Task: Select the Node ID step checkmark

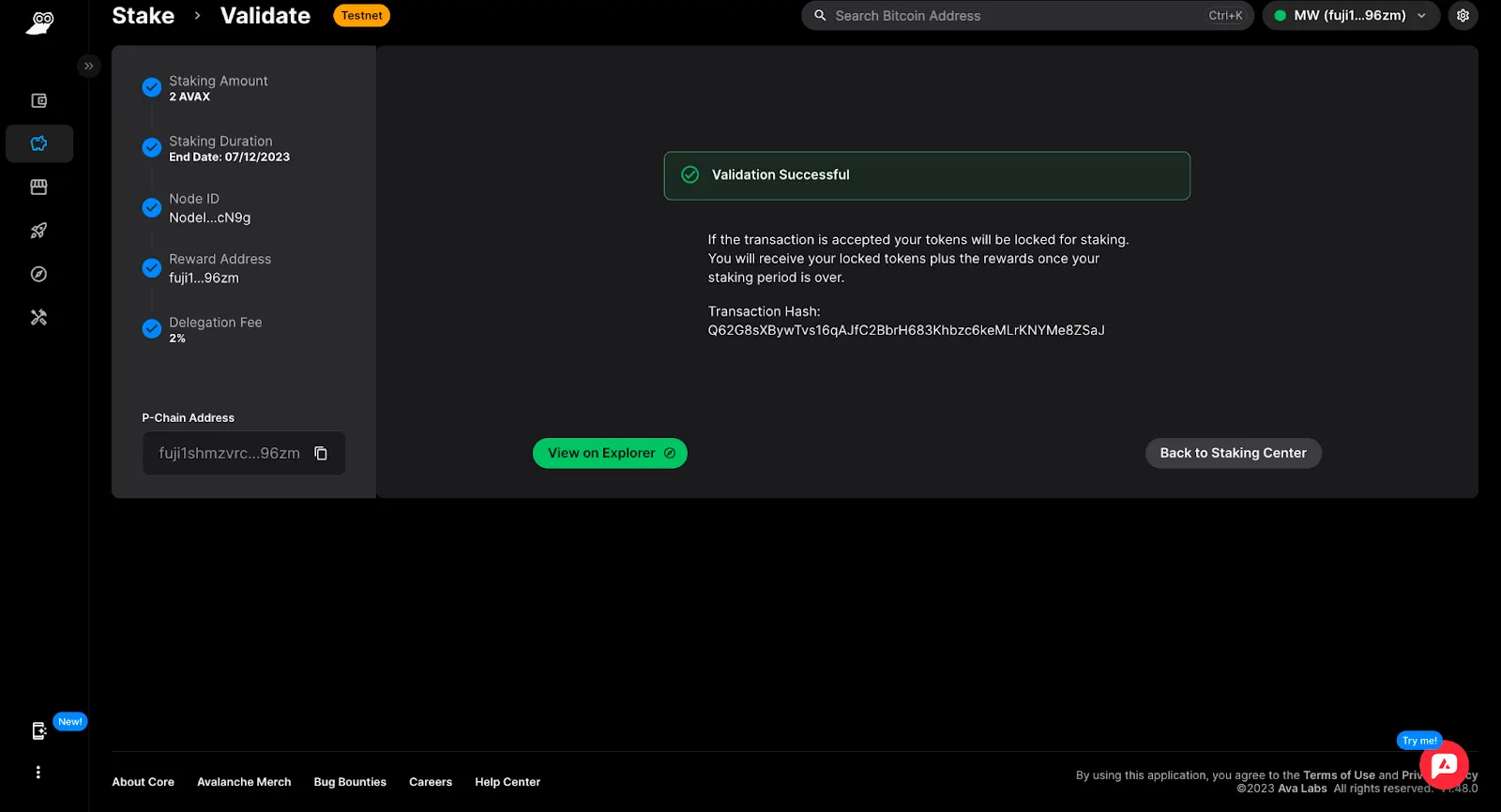Action: (151, 207)
